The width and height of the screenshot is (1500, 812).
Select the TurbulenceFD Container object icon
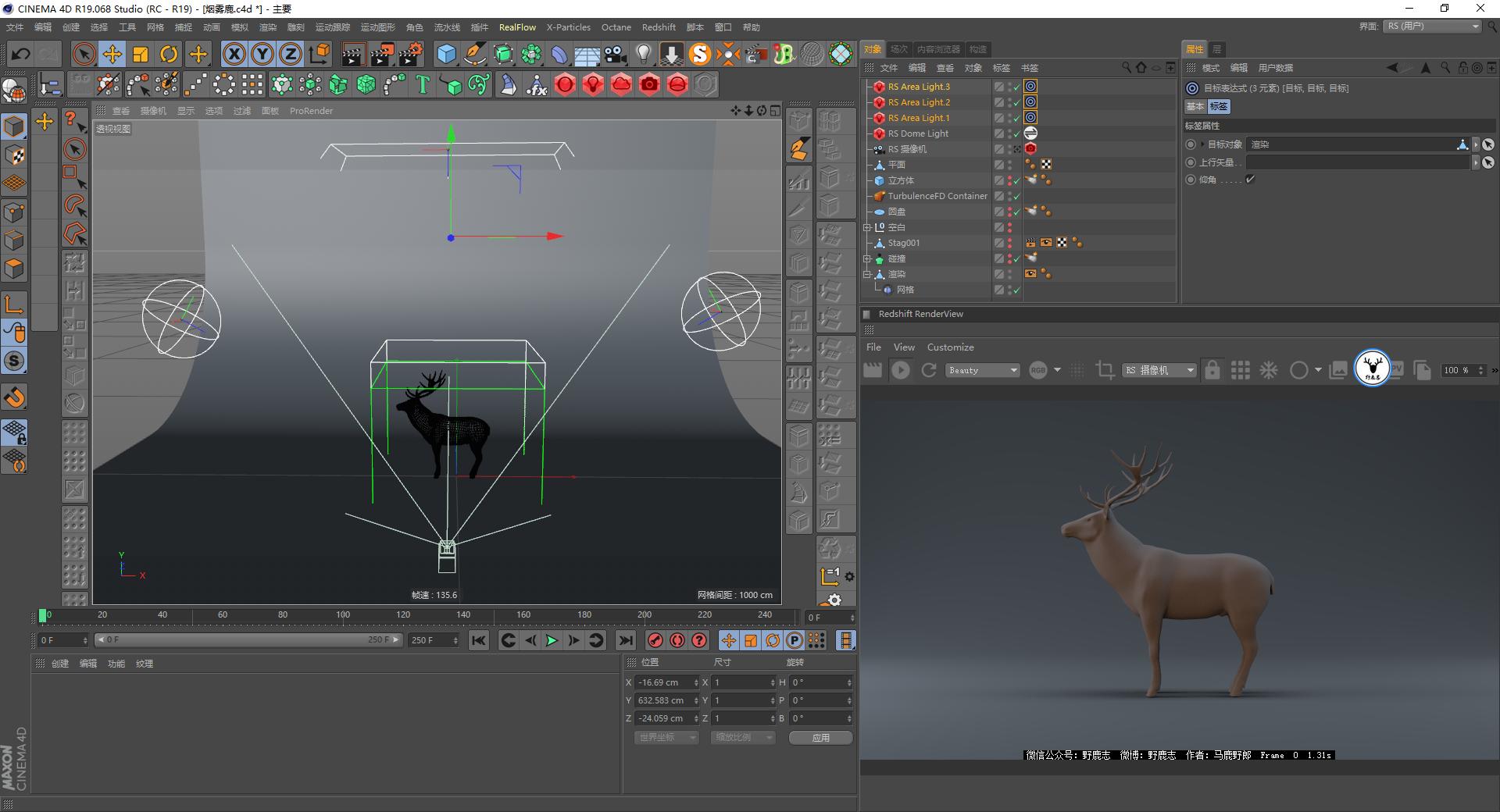(880, 196)
